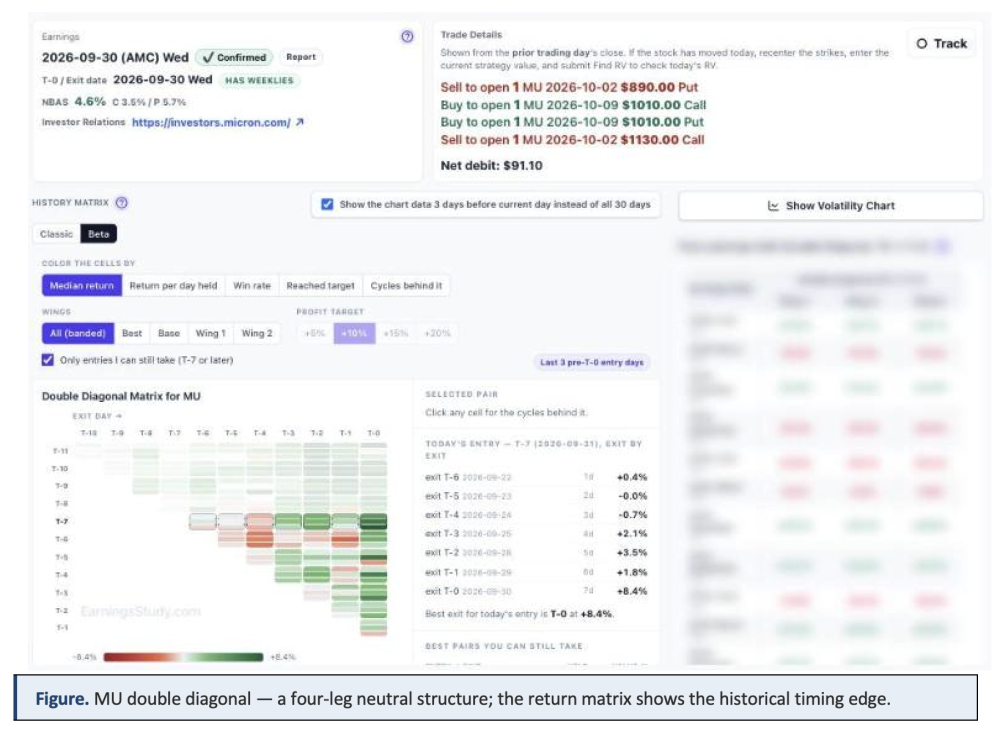Click the Earnings help question-mark icon
This screenshot has width=1000, height=733.
(407, 36)
